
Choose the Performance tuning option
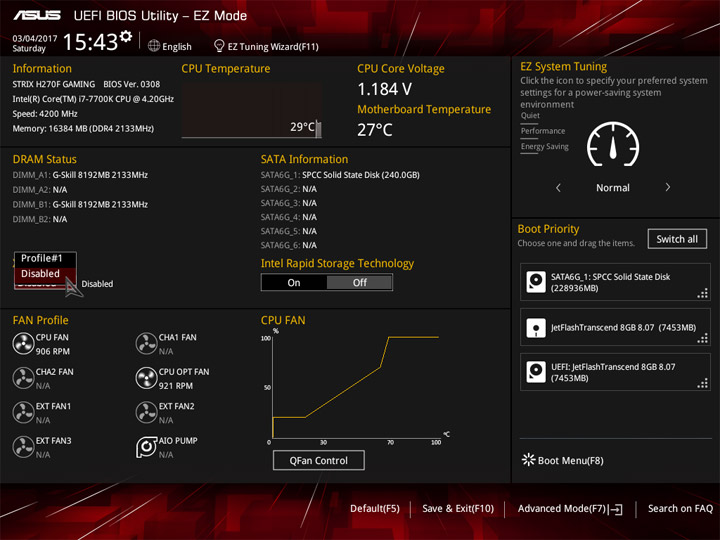click(x=543, y=131)
